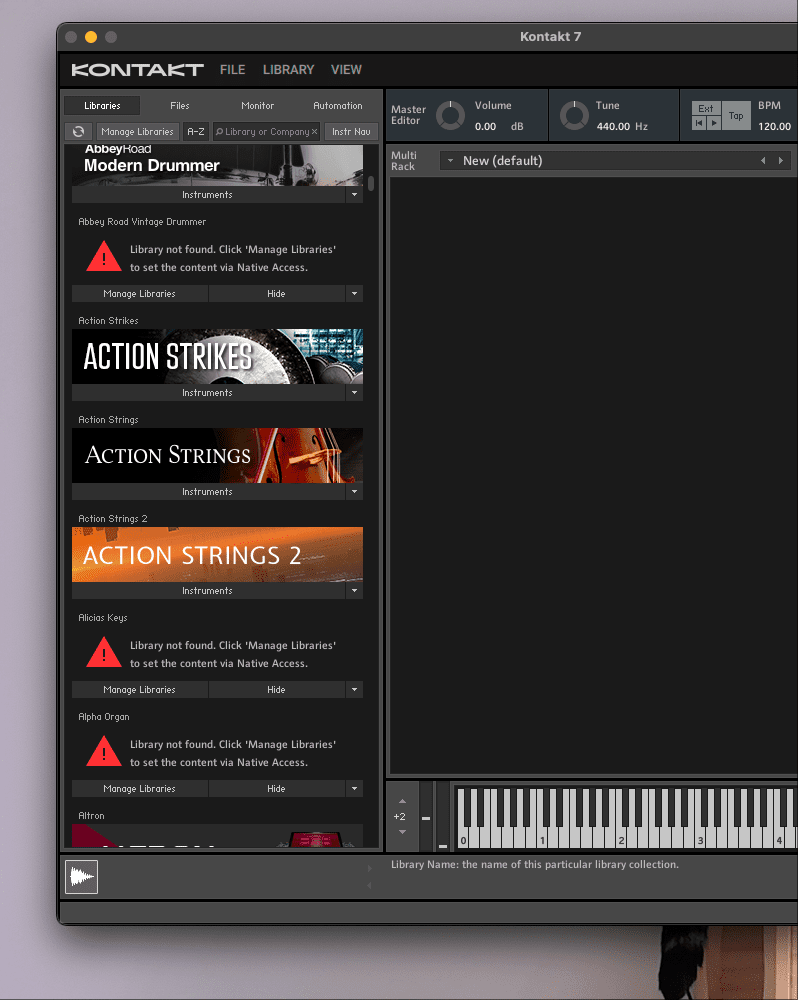This screenshot has width=798, height=1000.
Task: Toggle the Instr Nav pane
Action: 351,131
